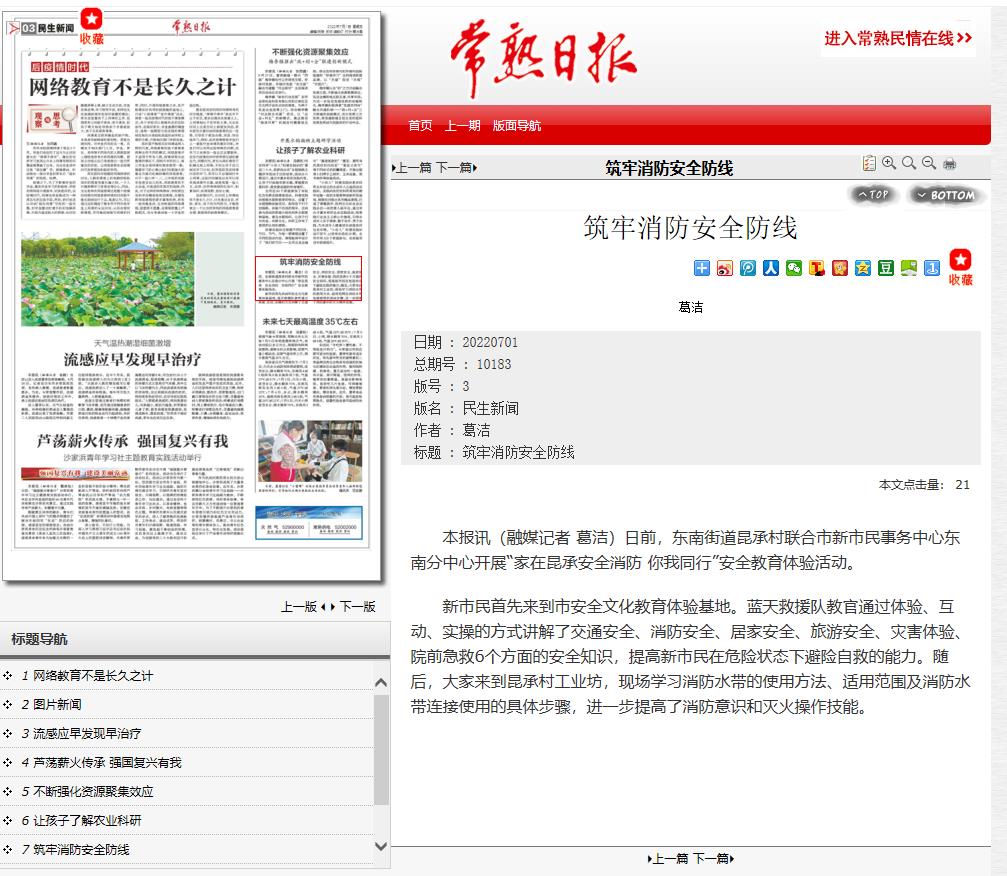Click the 进入常熟民情在线 link
This screenshot has height=876, width=1007.
coord(898,39)
